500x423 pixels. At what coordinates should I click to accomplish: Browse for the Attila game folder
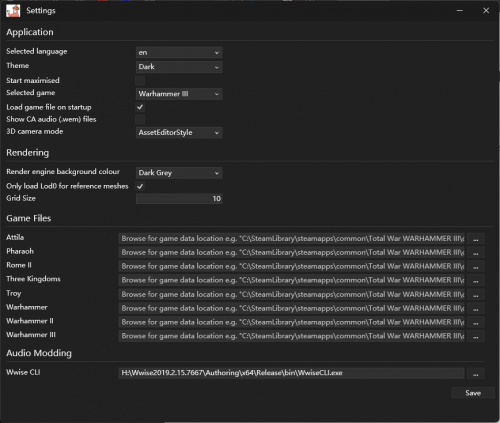[476, 239]
